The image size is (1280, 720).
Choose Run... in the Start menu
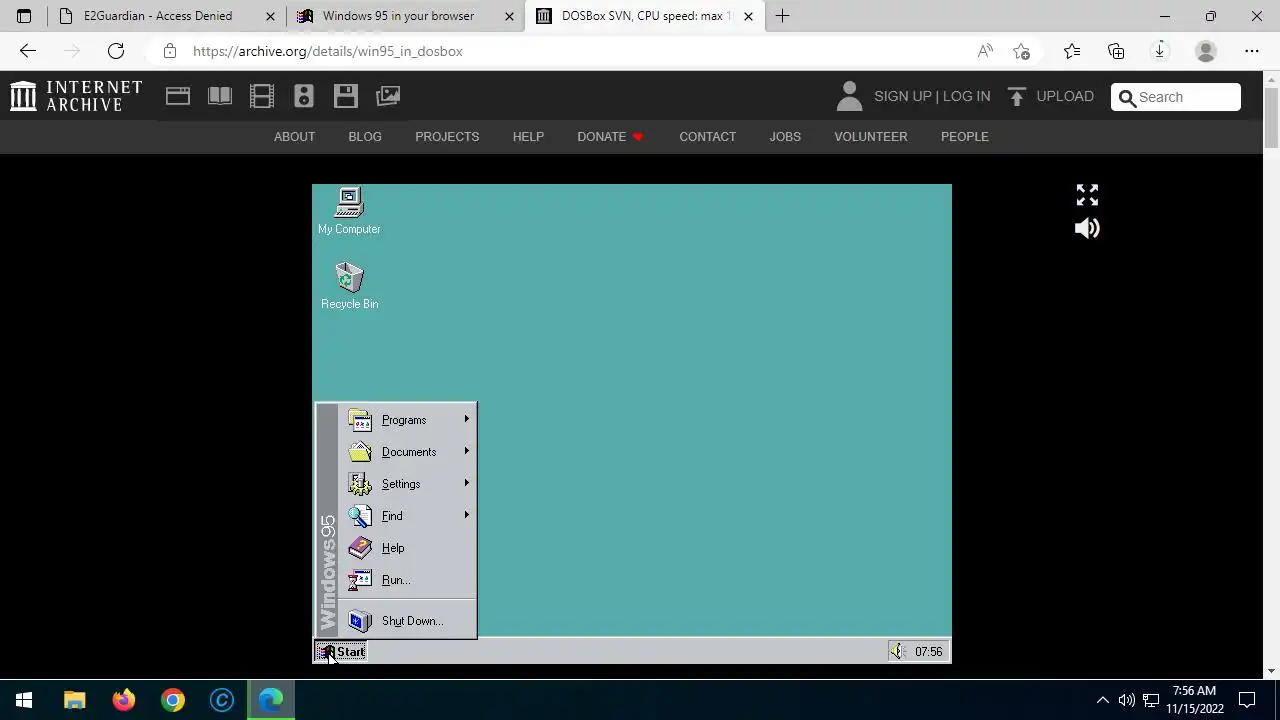coord(408,580)
